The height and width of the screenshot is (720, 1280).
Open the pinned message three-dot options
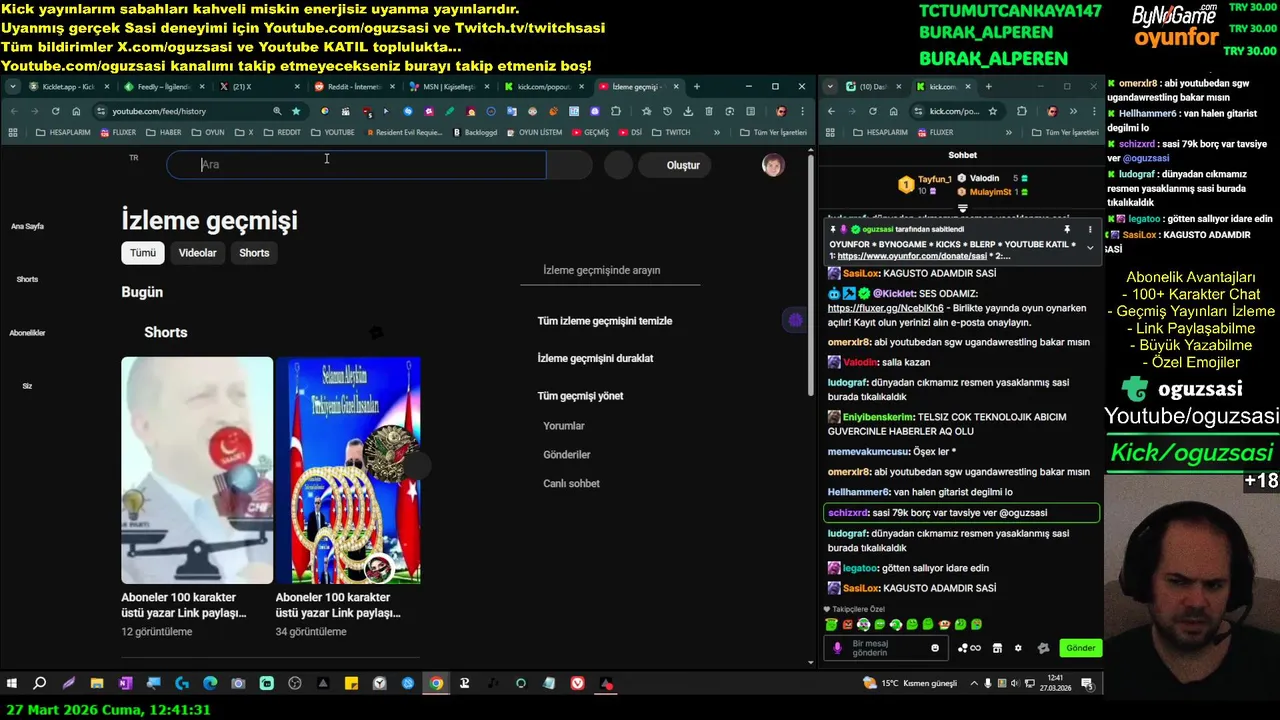tap(1090, 230)
